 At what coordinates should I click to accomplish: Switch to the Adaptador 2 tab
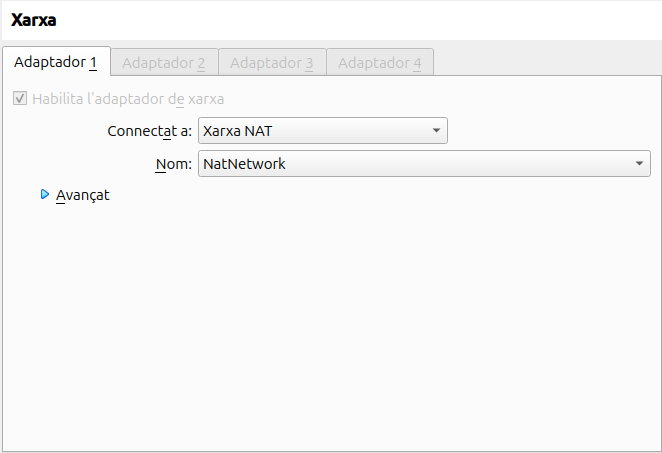163,63
